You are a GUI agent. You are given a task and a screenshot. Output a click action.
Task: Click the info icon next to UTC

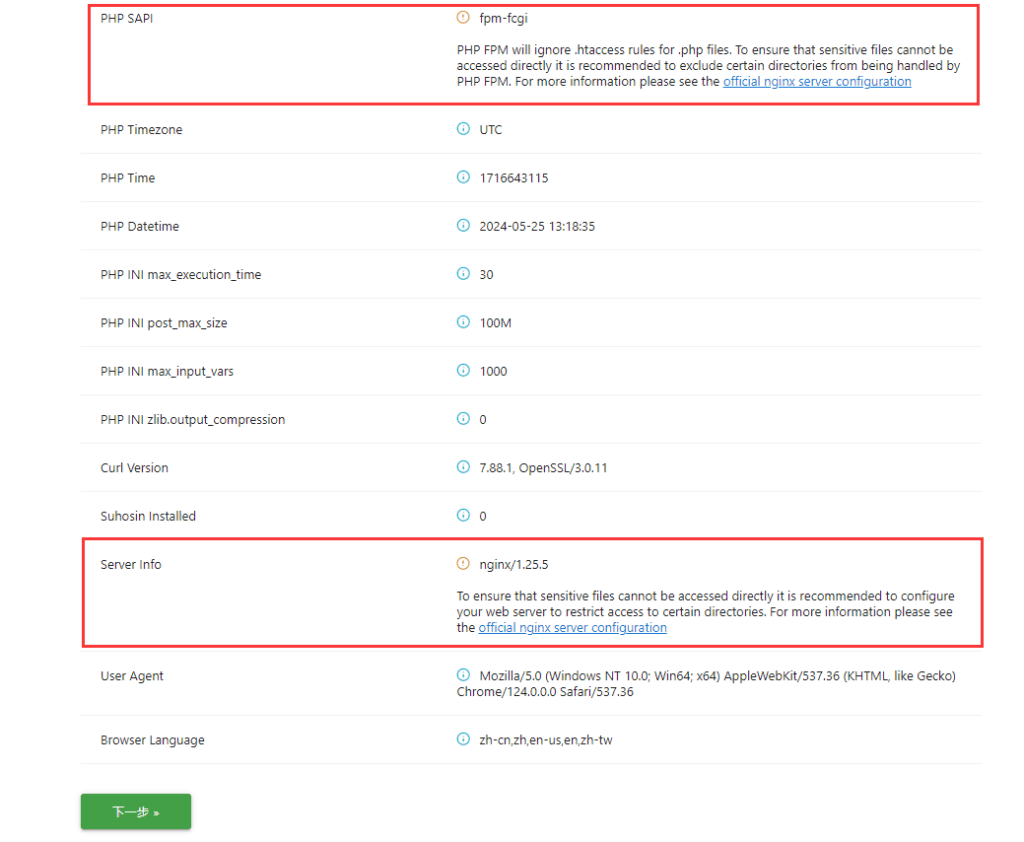pos(462,129)
